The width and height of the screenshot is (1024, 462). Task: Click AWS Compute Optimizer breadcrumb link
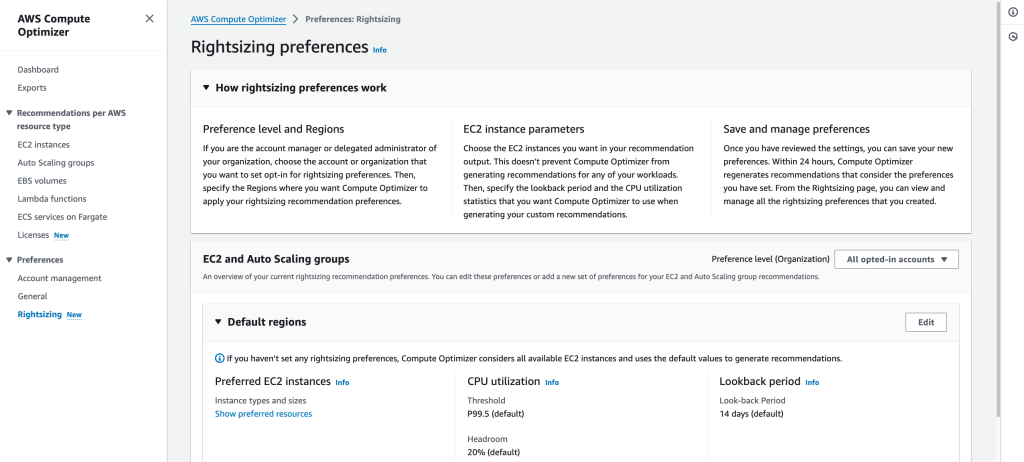point(238,19)
